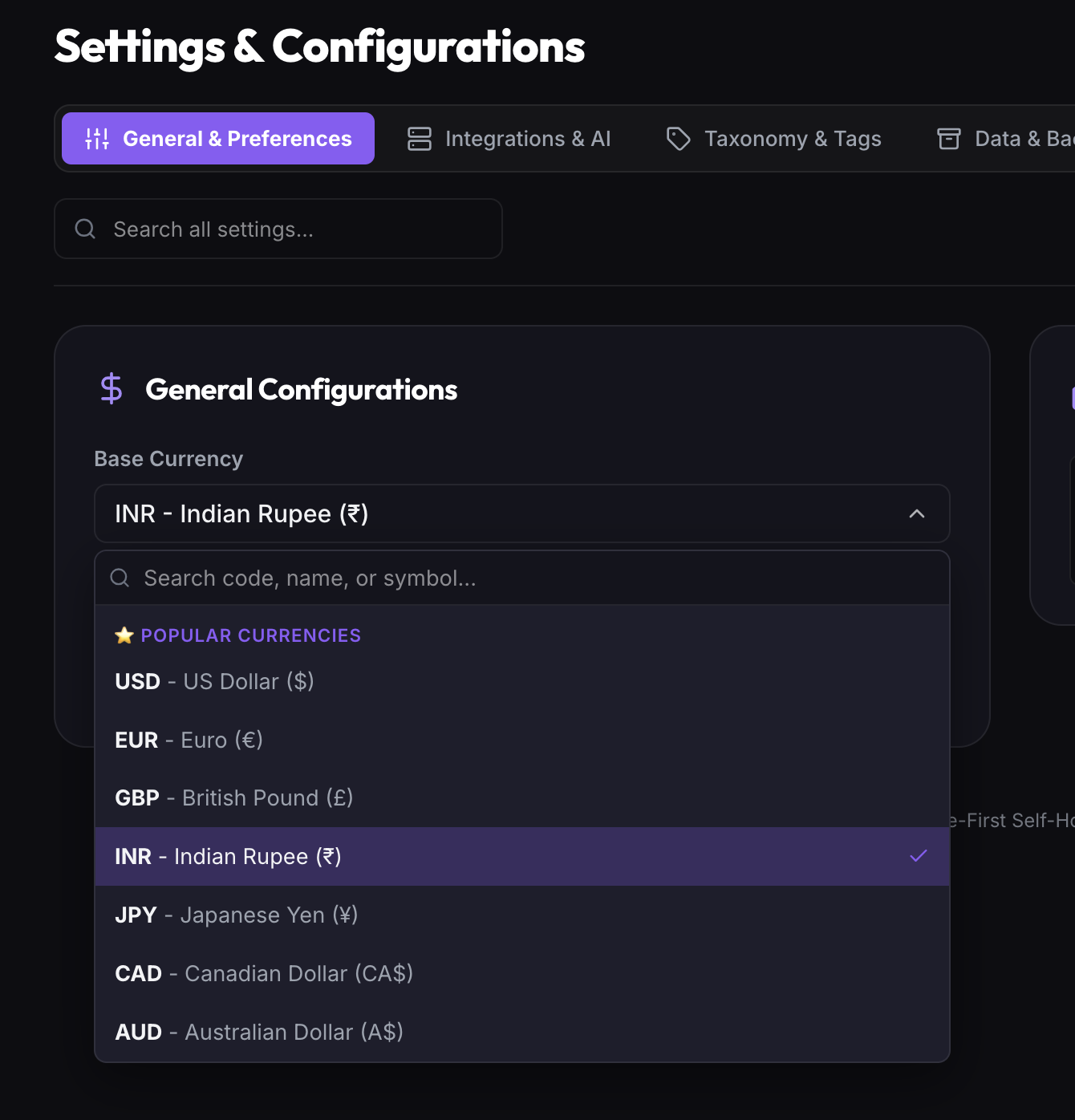Open the General & Preferences tab
This screenshot has height=1120, width=1075.
click(218, 139)
